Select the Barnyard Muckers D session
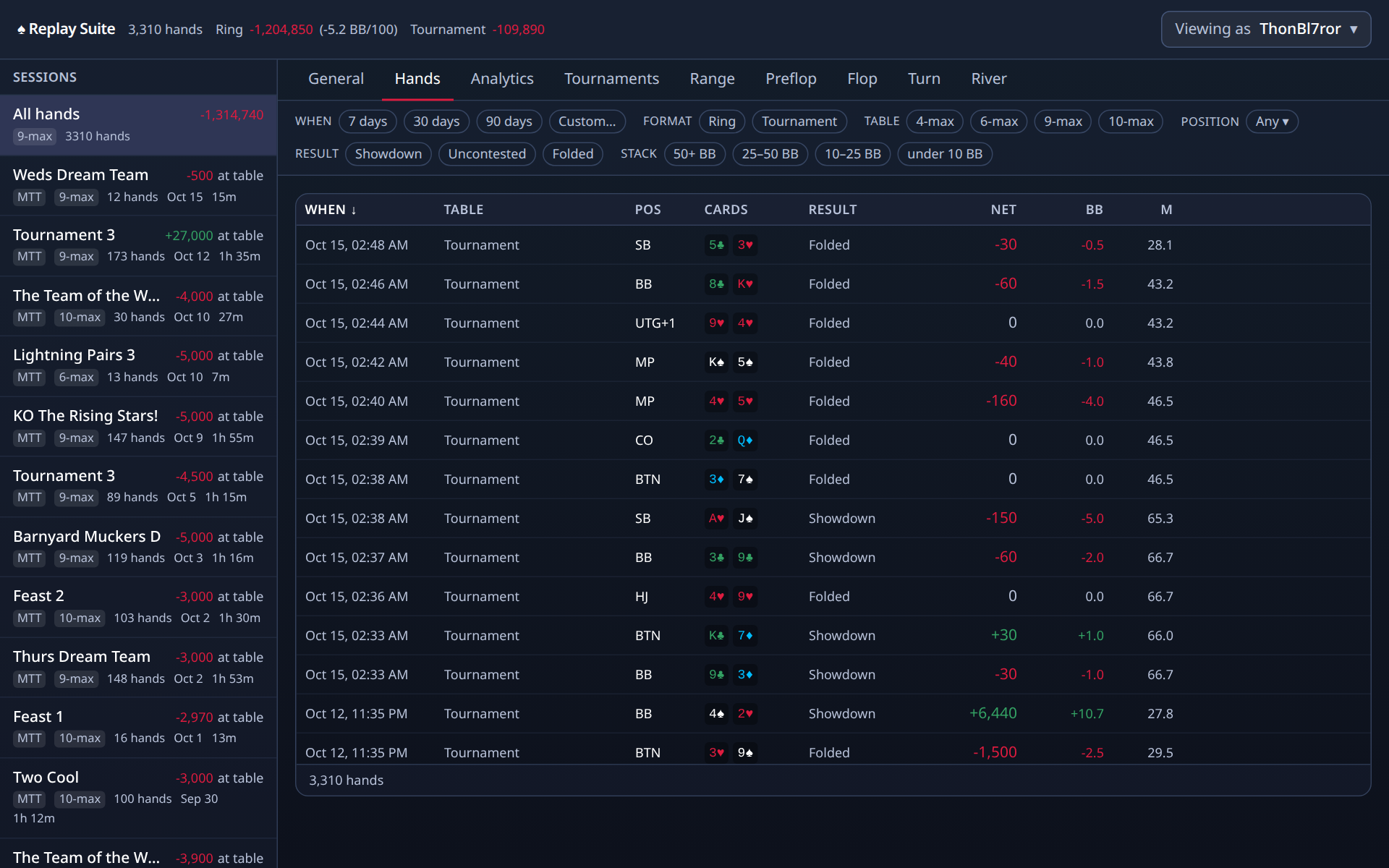This screenshot has height=868, width=1389. tap(138, 548)
